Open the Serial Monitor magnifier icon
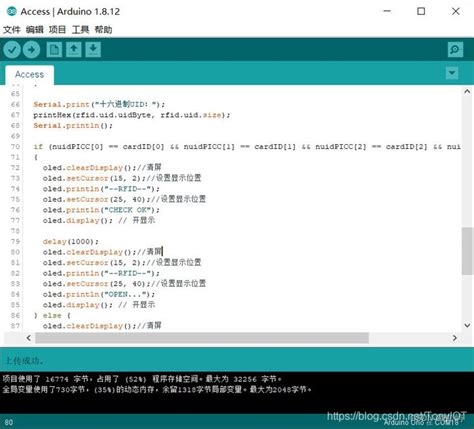The image size is (474, 429). tap(455, 50)
